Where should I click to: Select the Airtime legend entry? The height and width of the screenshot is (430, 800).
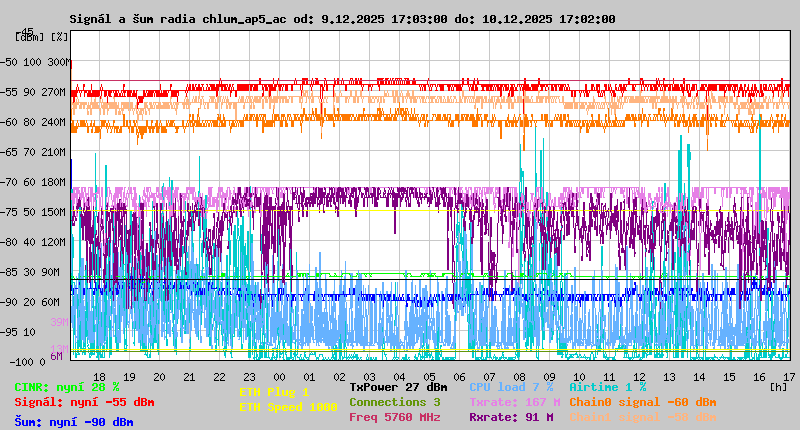(607, 386)
